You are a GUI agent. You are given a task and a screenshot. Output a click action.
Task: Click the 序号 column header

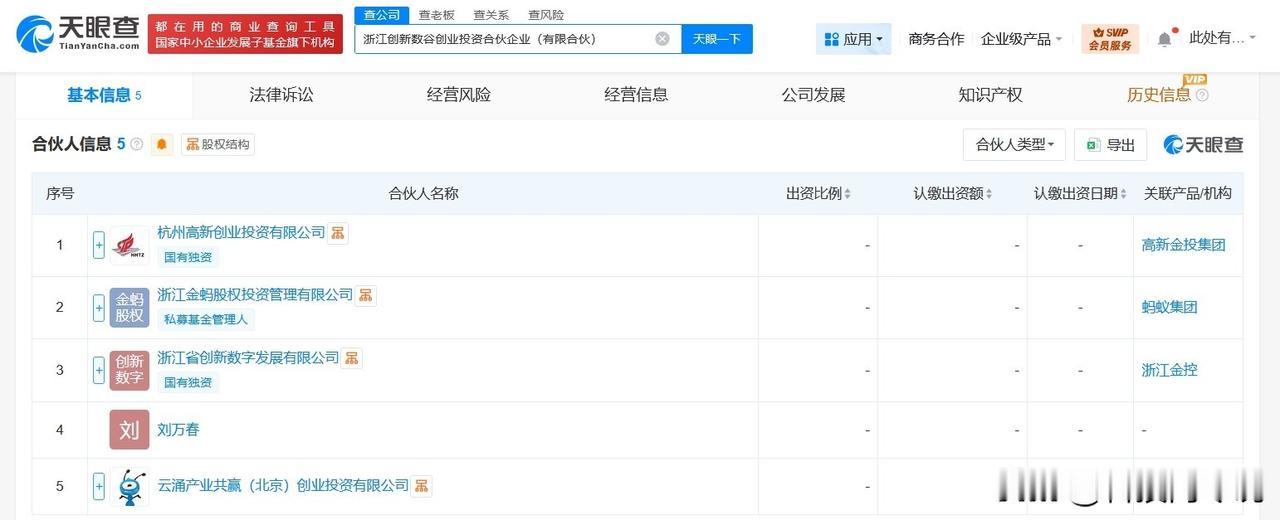click(60, 194)
